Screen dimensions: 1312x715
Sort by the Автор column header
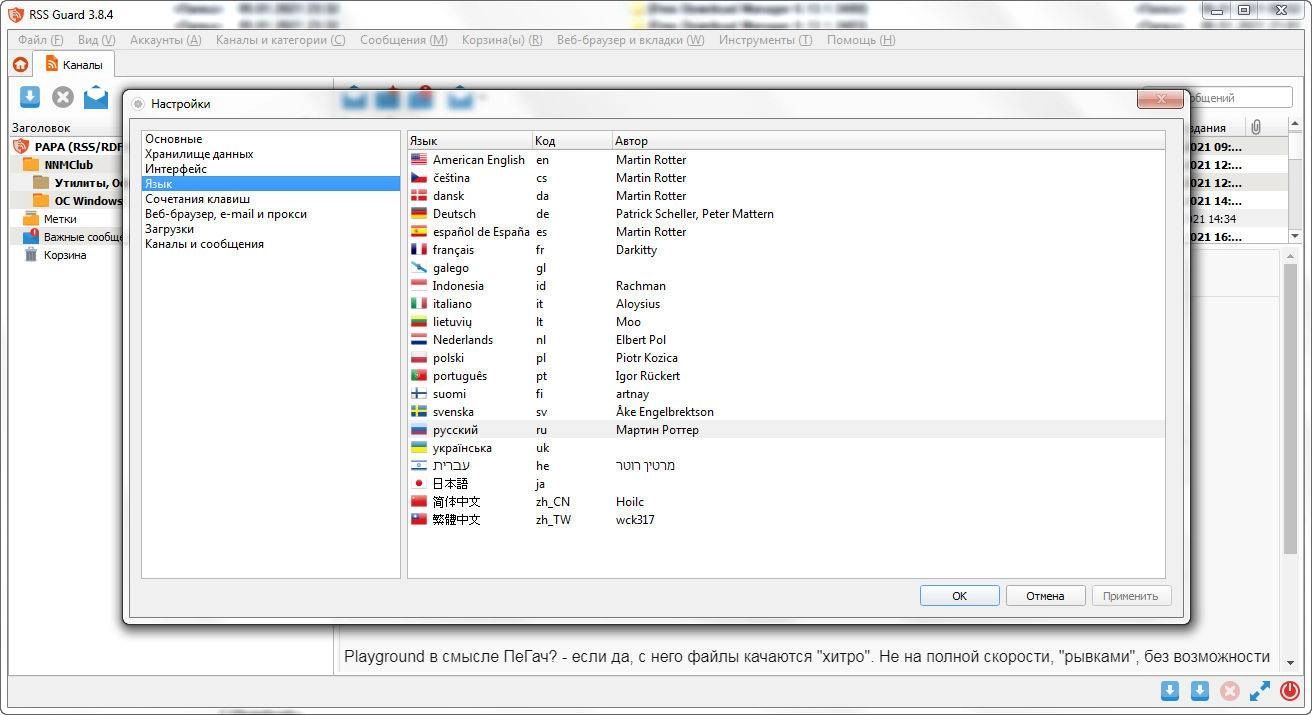(x=888, y=141)
